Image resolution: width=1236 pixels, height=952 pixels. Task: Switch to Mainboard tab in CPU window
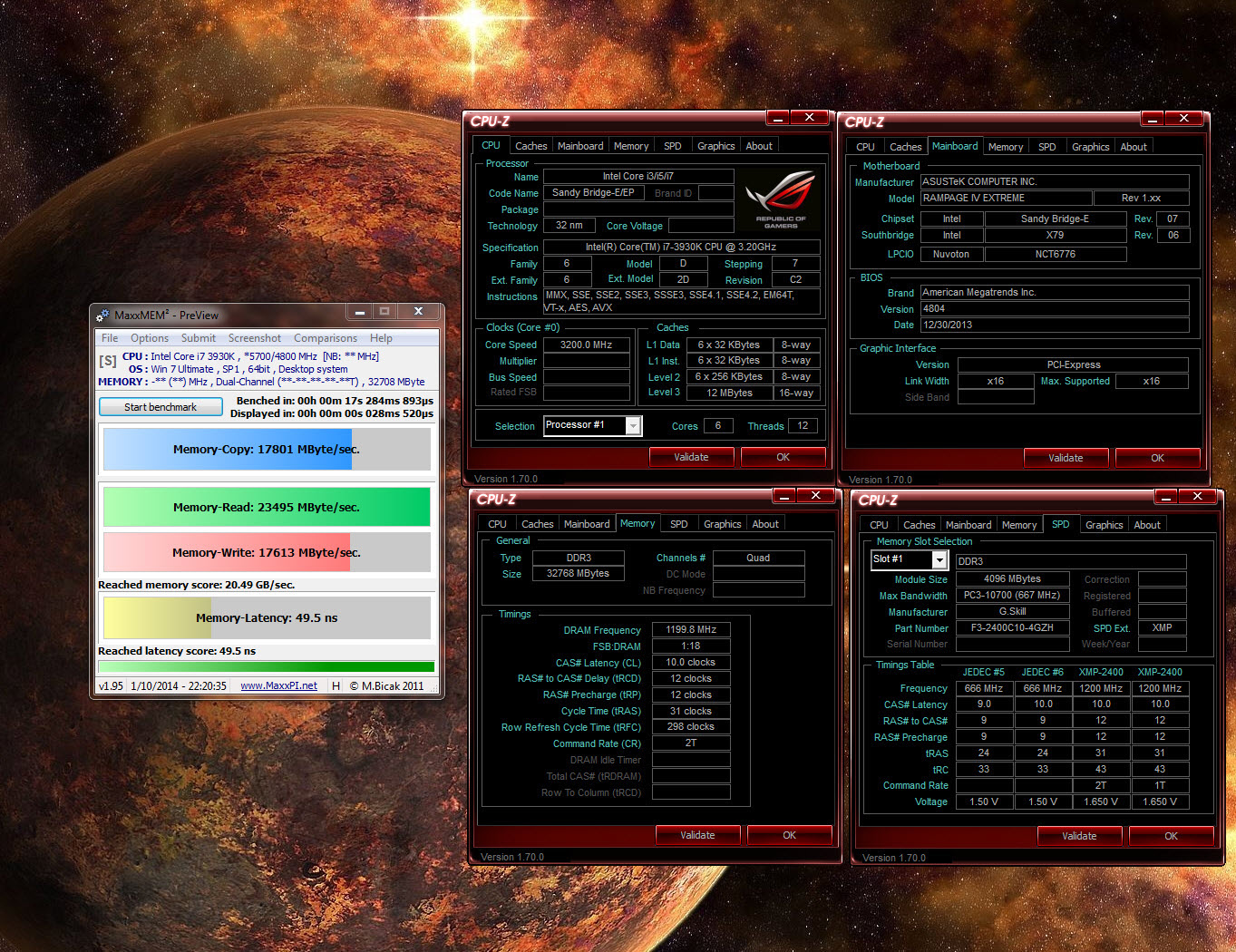coord(580,146)
